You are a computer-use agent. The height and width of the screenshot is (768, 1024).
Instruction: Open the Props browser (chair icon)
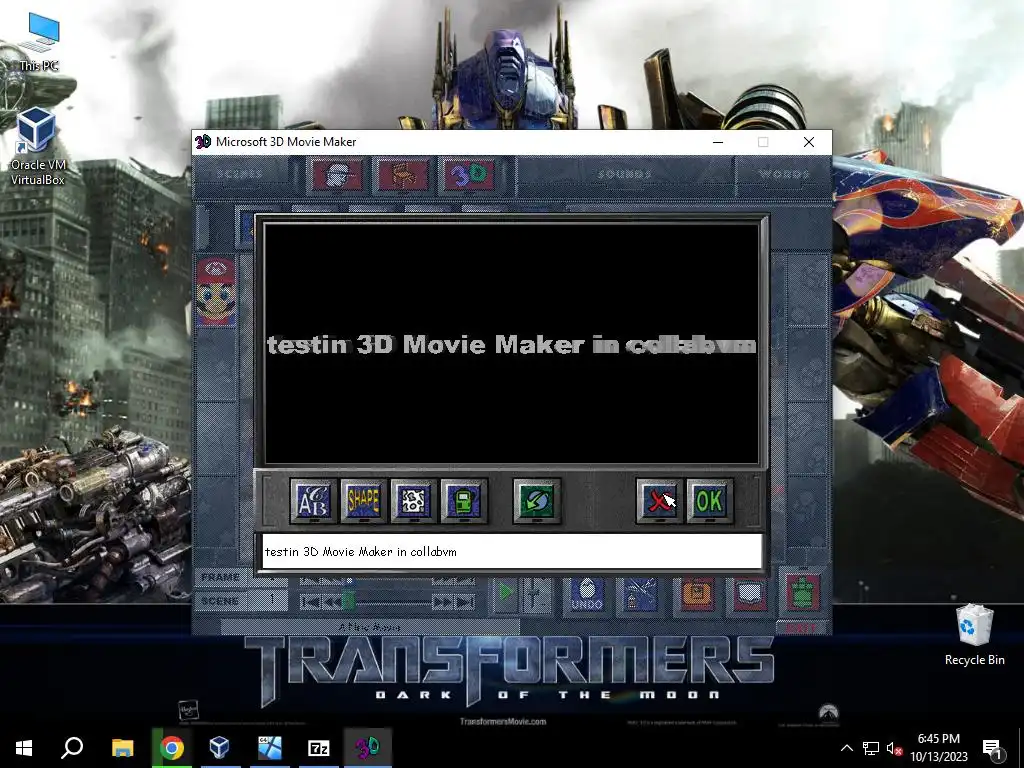tap(403, 175)
